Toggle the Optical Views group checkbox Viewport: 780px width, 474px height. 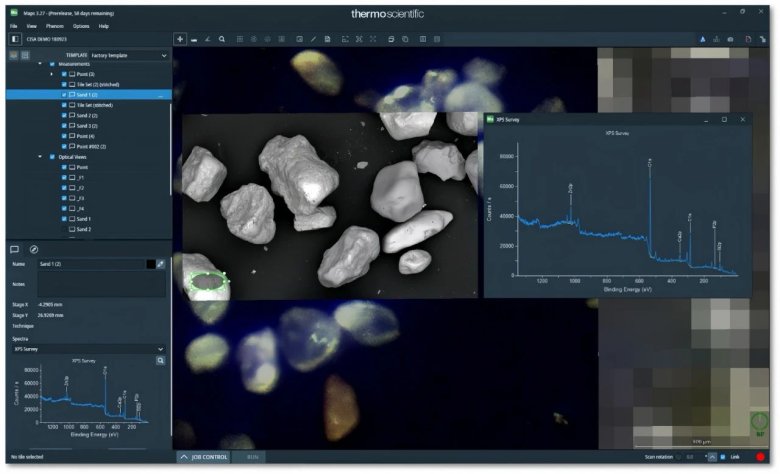52,157
